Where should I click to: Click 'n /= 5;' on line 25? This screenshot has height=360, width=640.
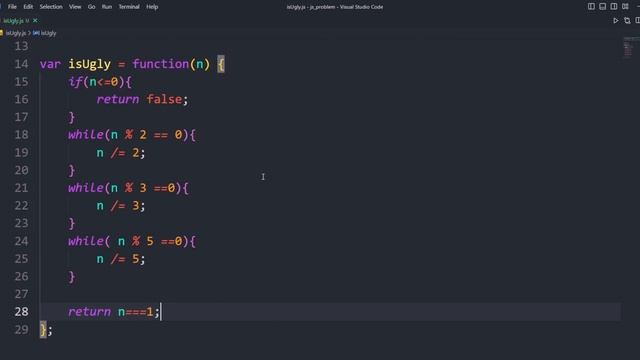click(x=120, y=259)
